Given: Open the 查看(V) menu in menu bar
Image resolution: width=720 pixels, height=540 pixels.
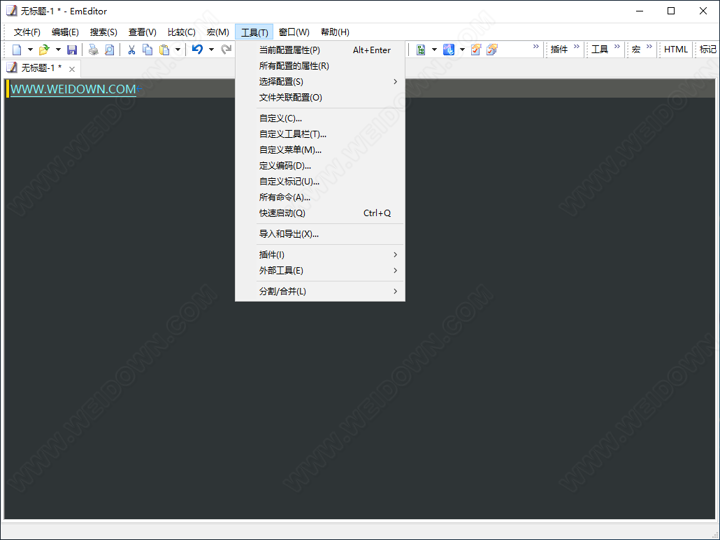Looking at the screenshot, I should 142,33.
